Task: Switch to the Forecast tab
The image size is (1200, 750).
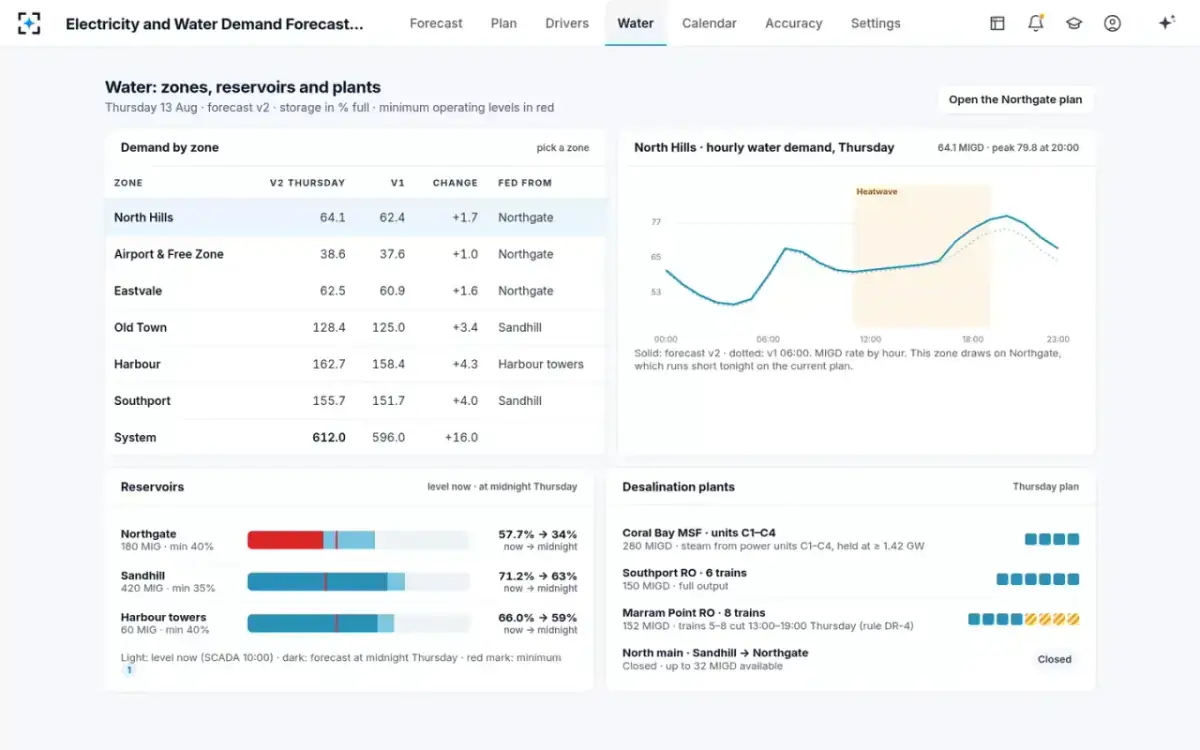Action: [436, 23]
